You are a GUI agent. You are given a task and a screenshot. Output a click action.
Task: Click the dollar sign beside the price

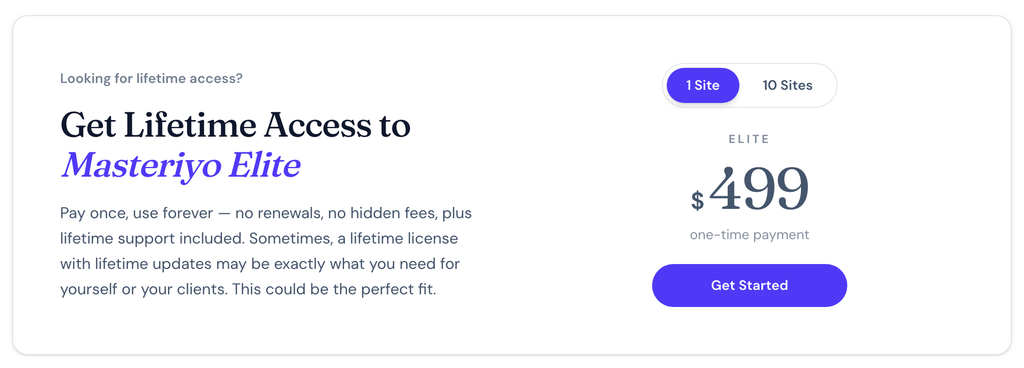coord(697,200)
